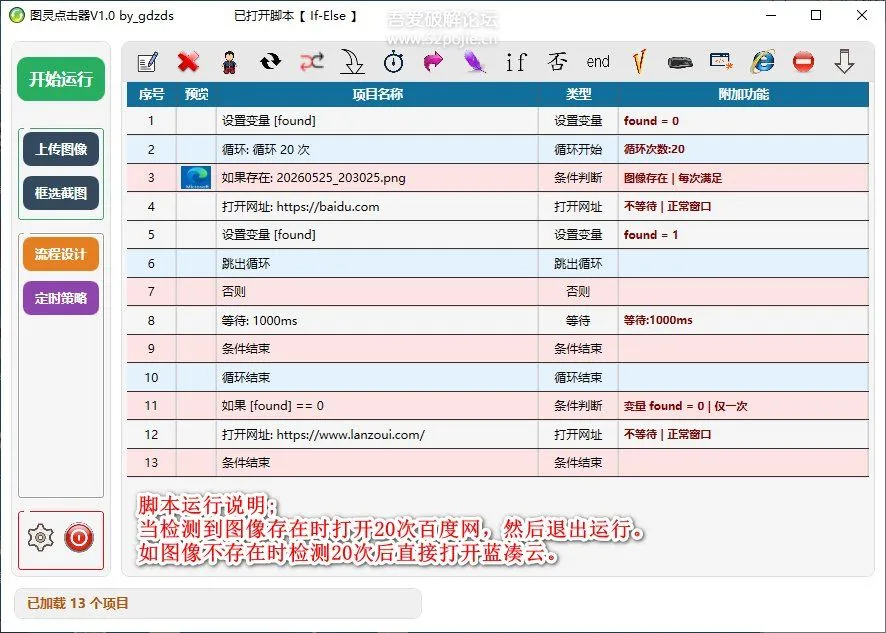Click the 框选截图 button
Image resolution: width=886 pixels, height=633 pixels.
point(61,193)
